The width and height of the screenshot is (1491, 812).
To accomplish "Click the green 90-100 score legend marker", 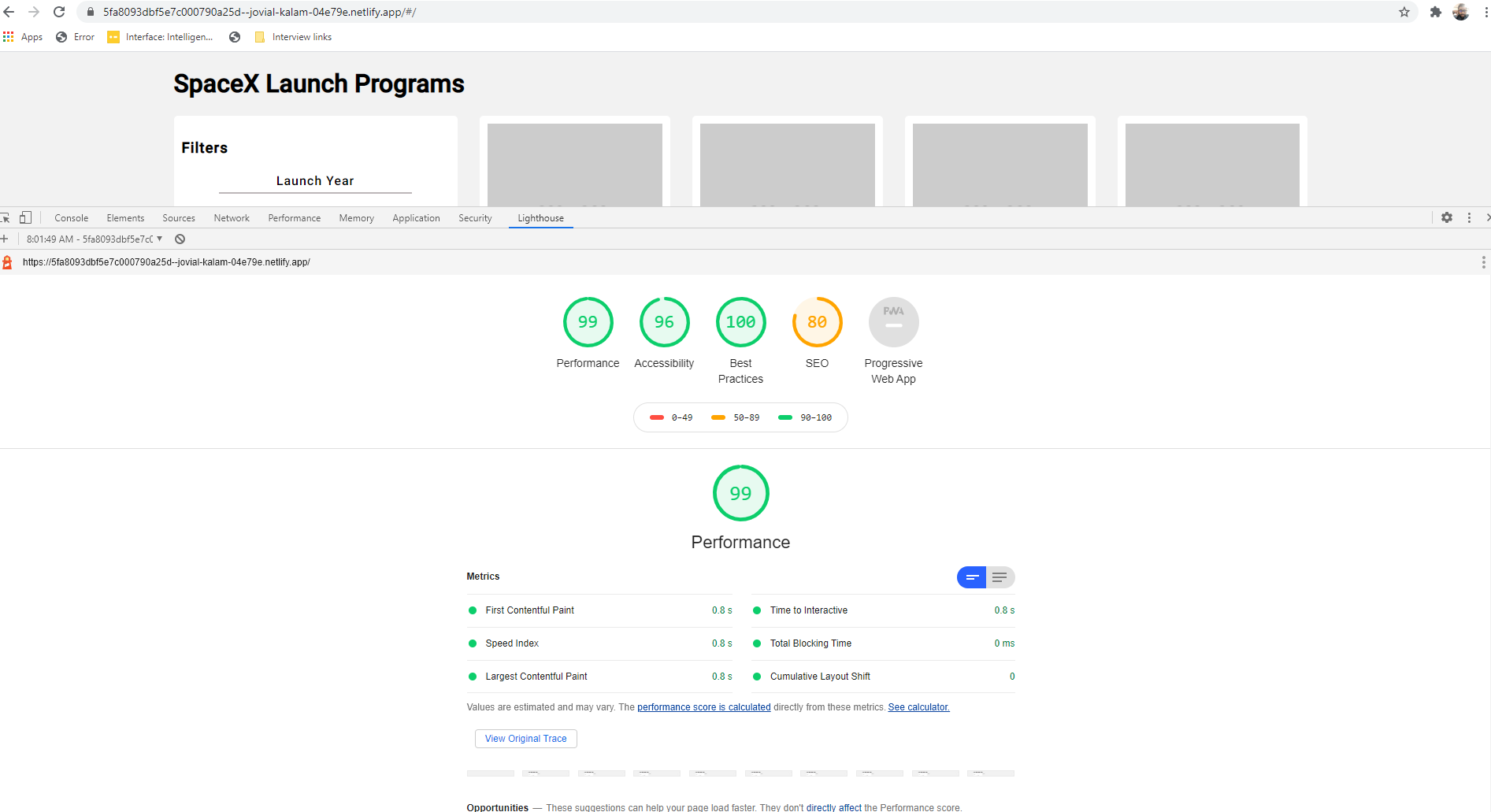I will (x=784, y=417).
